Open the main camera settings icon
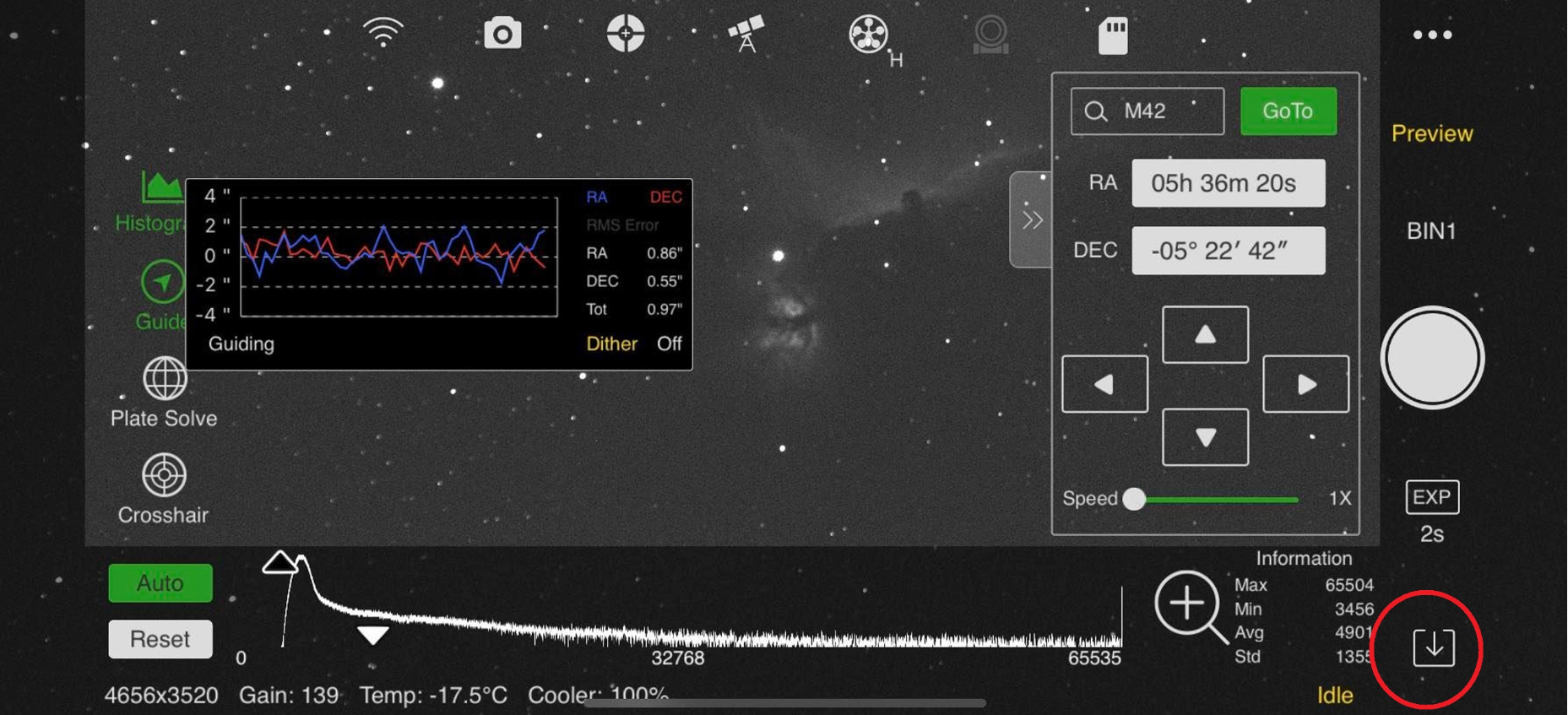1568x715 pixels. point(502,34)
